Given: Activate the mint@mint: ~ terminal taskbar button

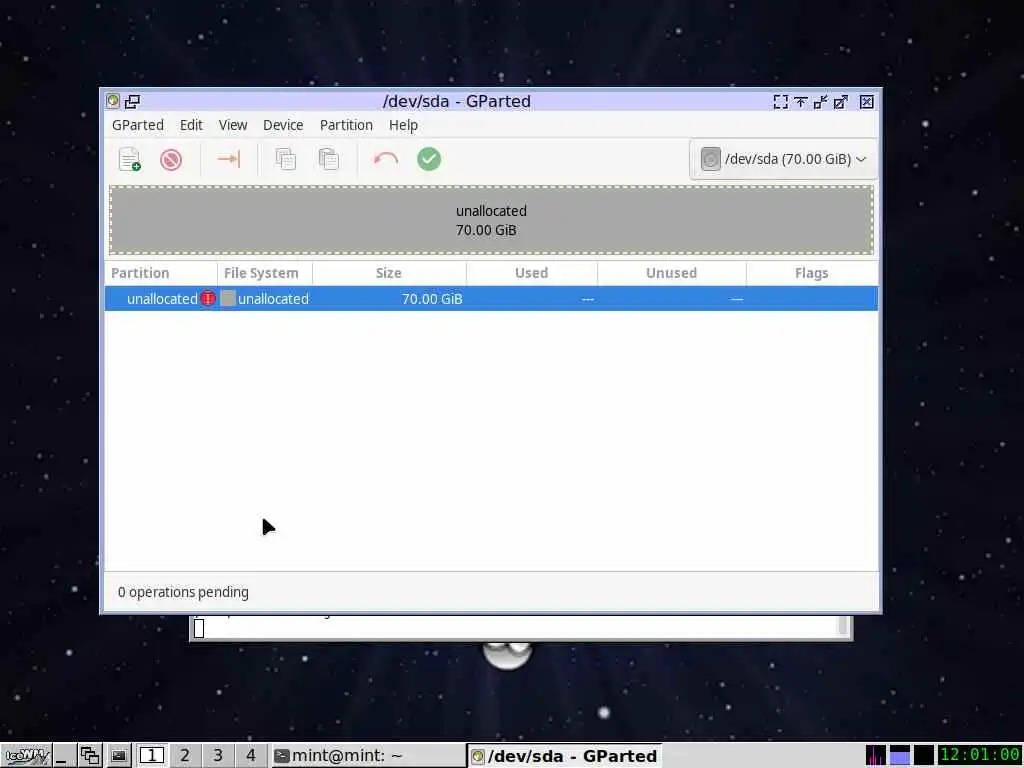Looking at the screenshot, I should pos(368,756).
